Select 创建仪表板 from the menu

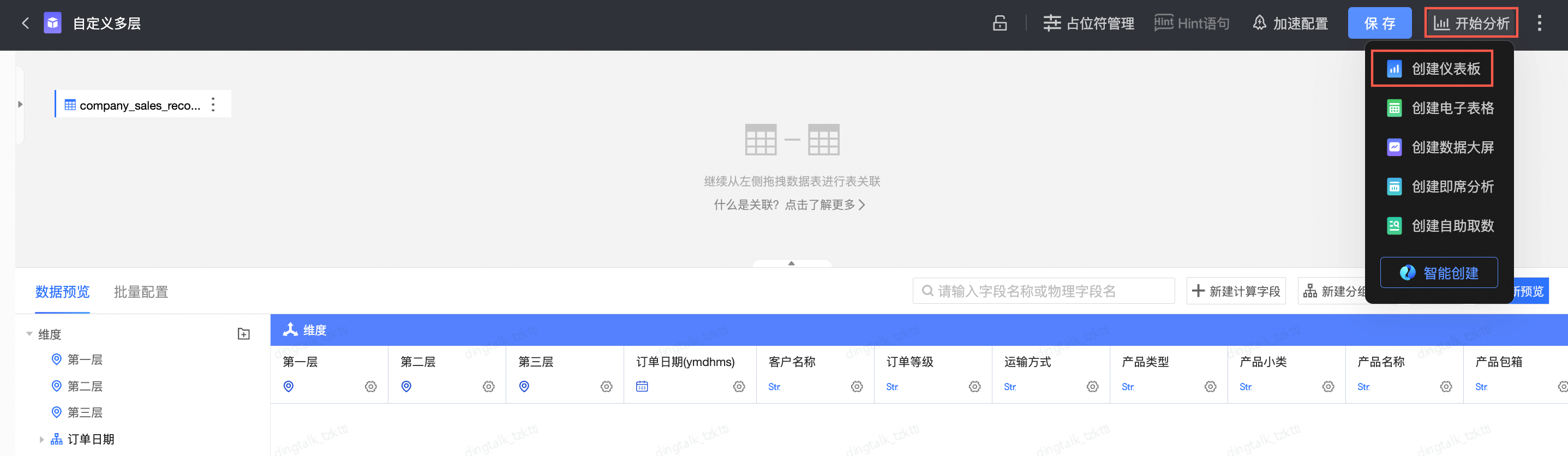click(1432, 69)
